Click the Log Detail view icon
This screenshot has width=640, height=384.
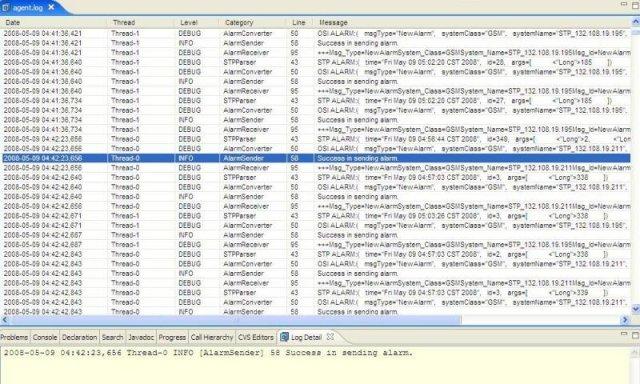click(284, 337)
